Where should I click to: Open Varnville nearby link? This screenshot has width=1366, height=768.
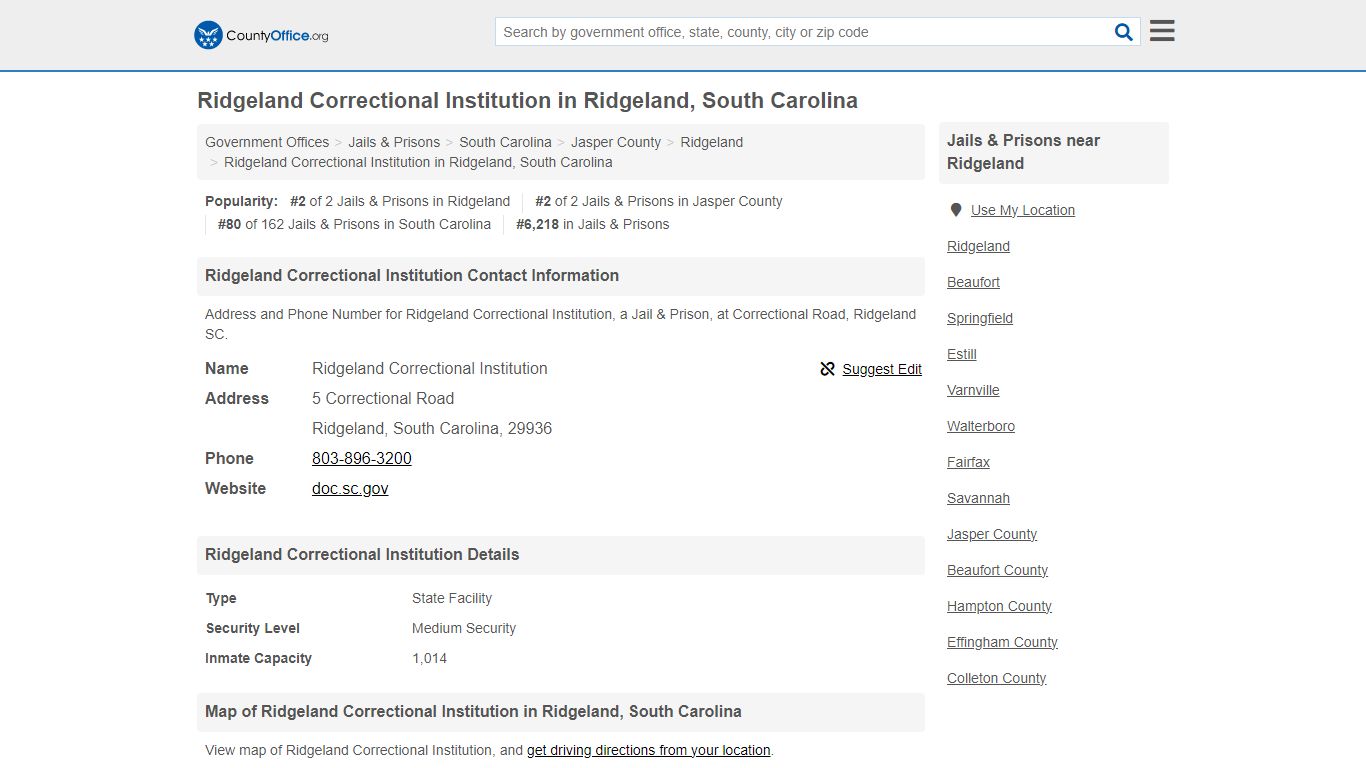click(973, 390)
